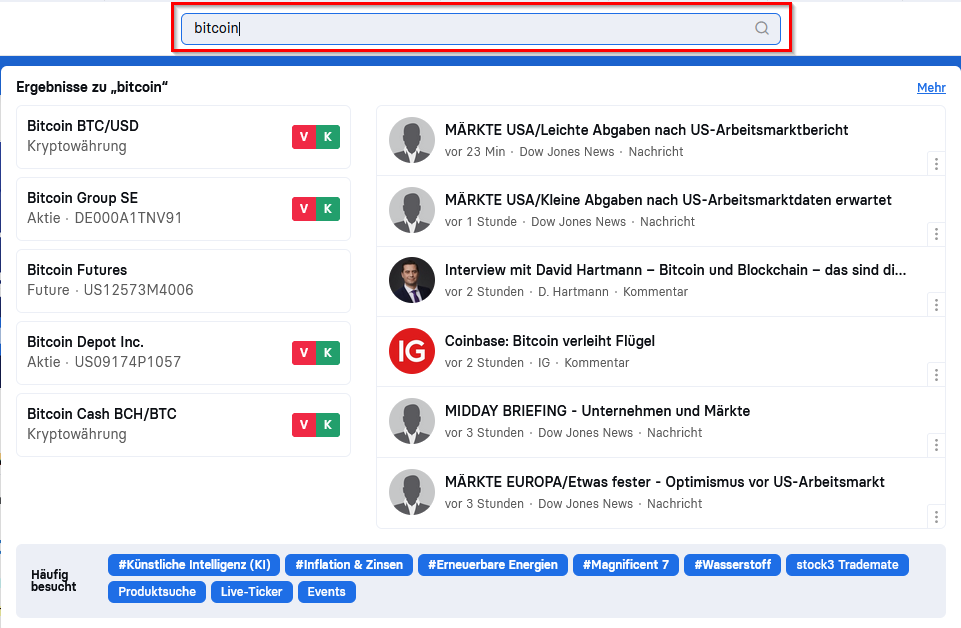Select #Erneuerbare Energien tag
This screenshot has height=628, width=961.
[x=493, y=565]
